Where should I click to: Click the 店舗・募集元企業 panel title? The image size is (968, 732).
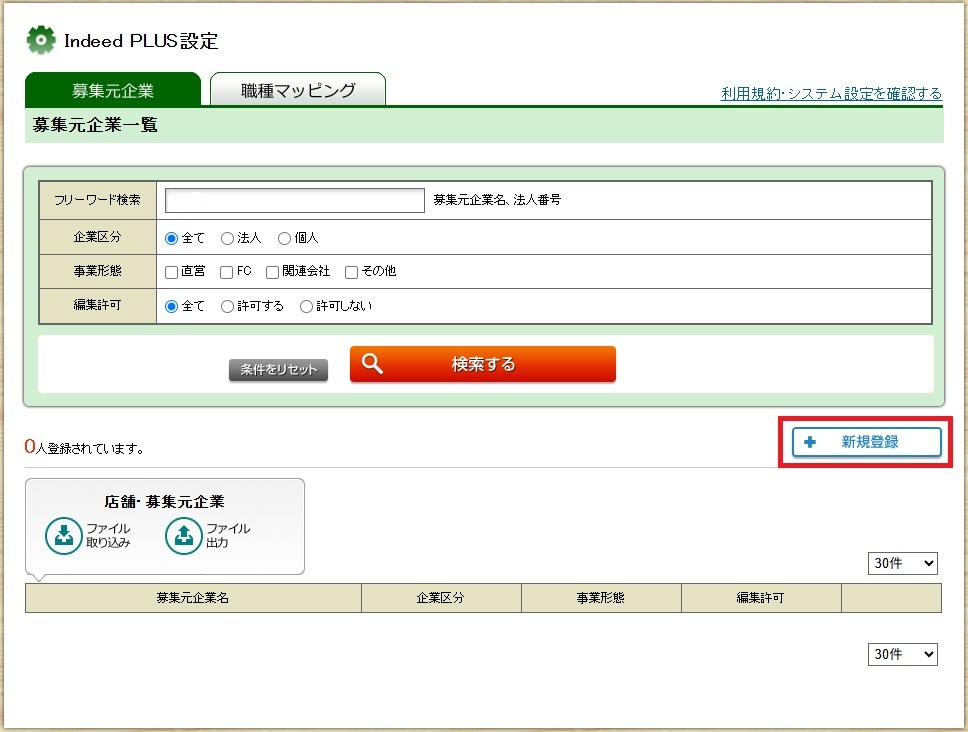[164, 501]
